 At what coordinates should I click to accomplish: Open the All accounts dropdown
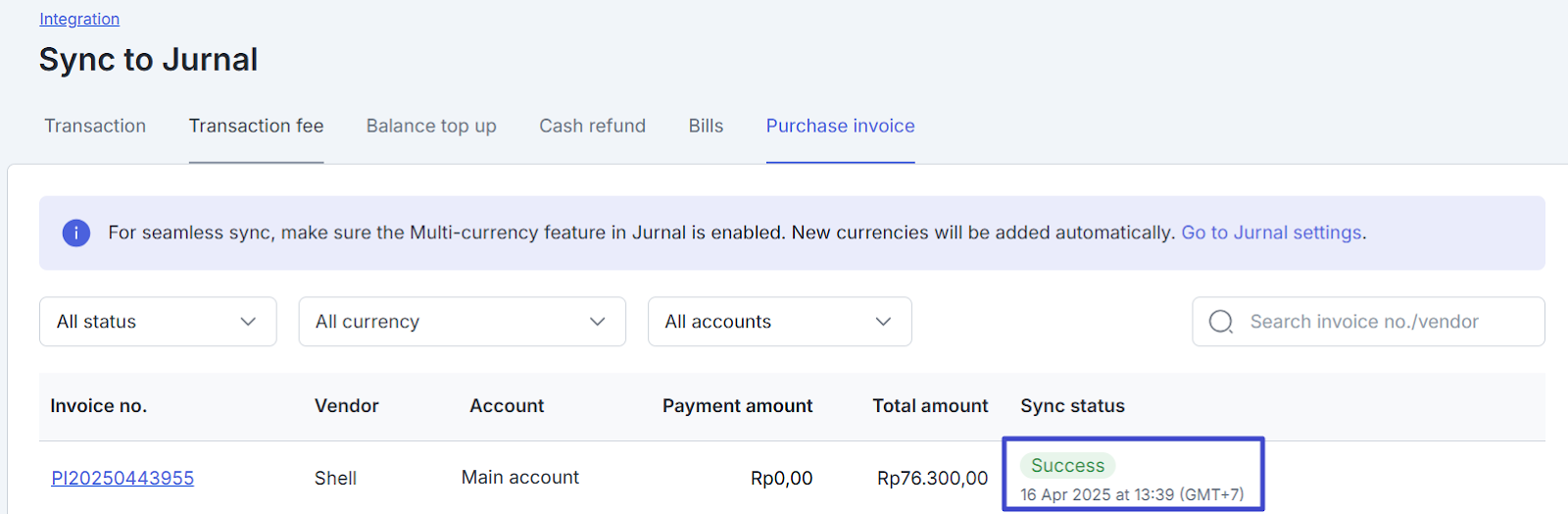pyautogui.click(x=780, y=322)
